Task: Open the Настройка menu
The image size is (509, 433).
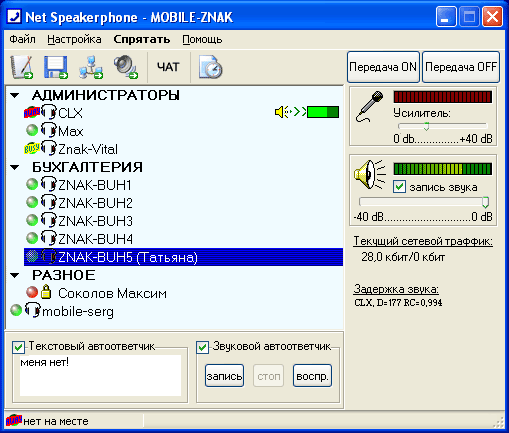Action: [x=74, y=39]
